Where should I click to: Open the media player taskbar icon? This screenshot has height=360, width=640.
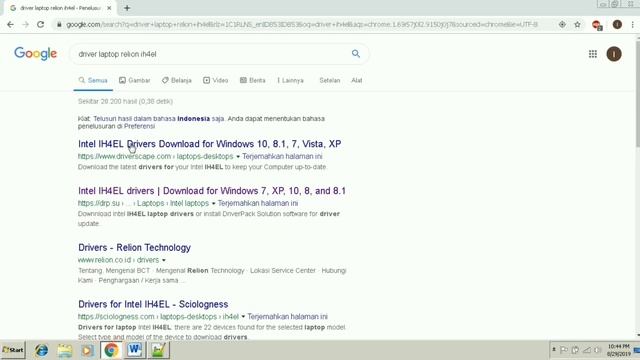coord(87,350)
